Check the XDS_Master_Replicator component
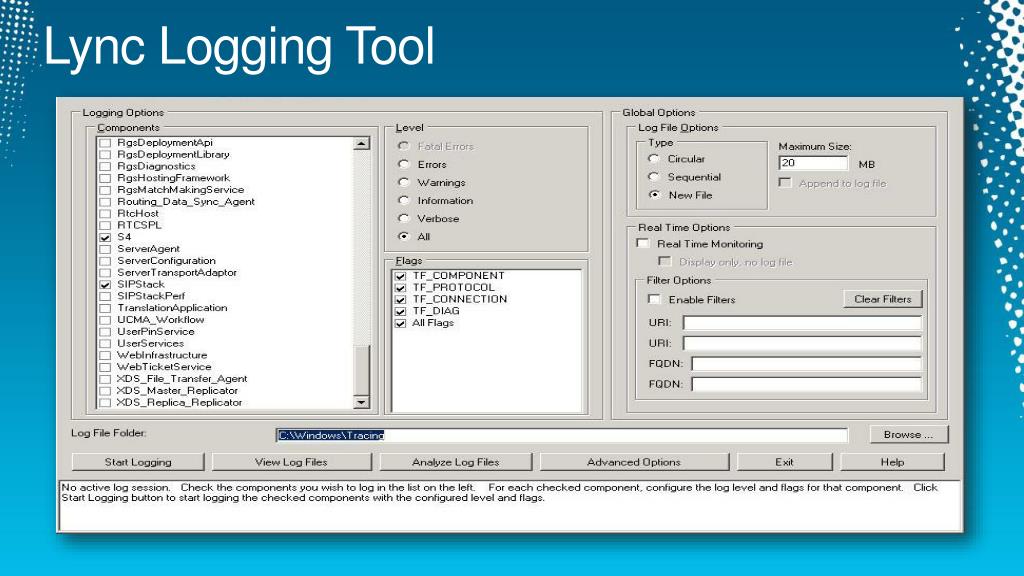The height and width of the screenshot is (576, 1024). click(105, 391)
